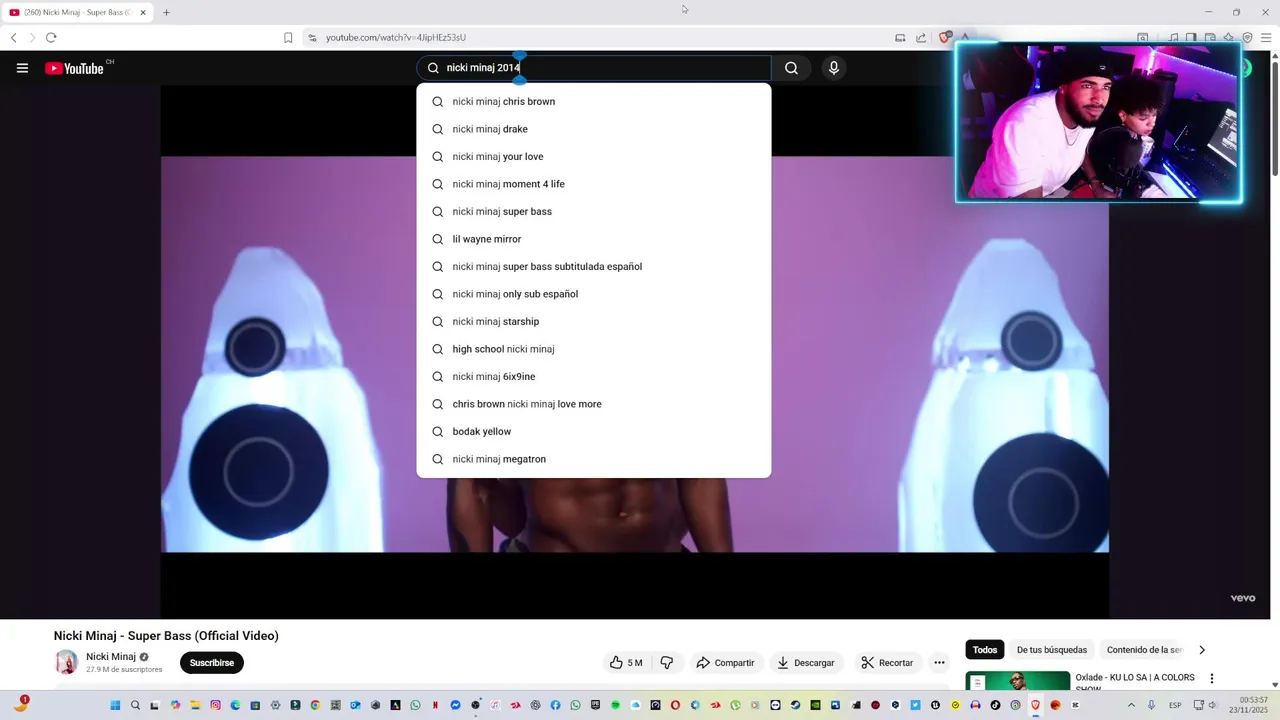The image size is (1280, 720).
Task: Select the 'De tus búsquedas' chip
Action: coord(1052,650)
